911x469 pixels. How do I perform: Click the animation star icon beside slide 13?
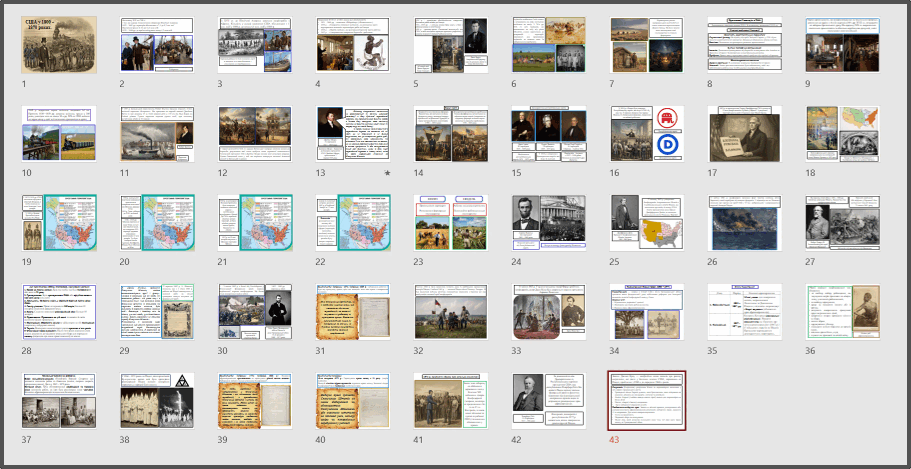388,173
